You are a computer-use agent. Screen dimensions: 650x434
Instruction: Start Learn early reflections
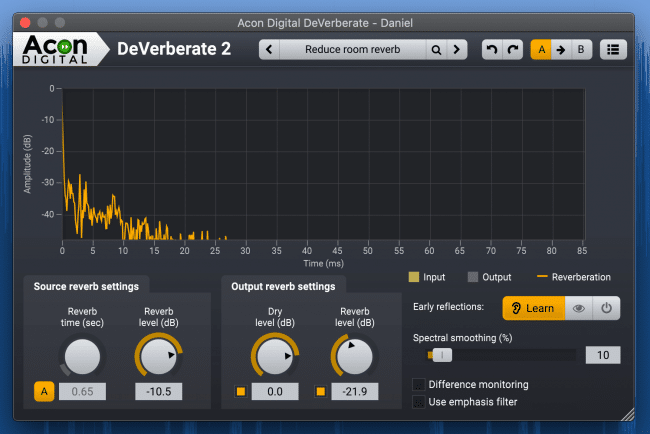[534, 308]
